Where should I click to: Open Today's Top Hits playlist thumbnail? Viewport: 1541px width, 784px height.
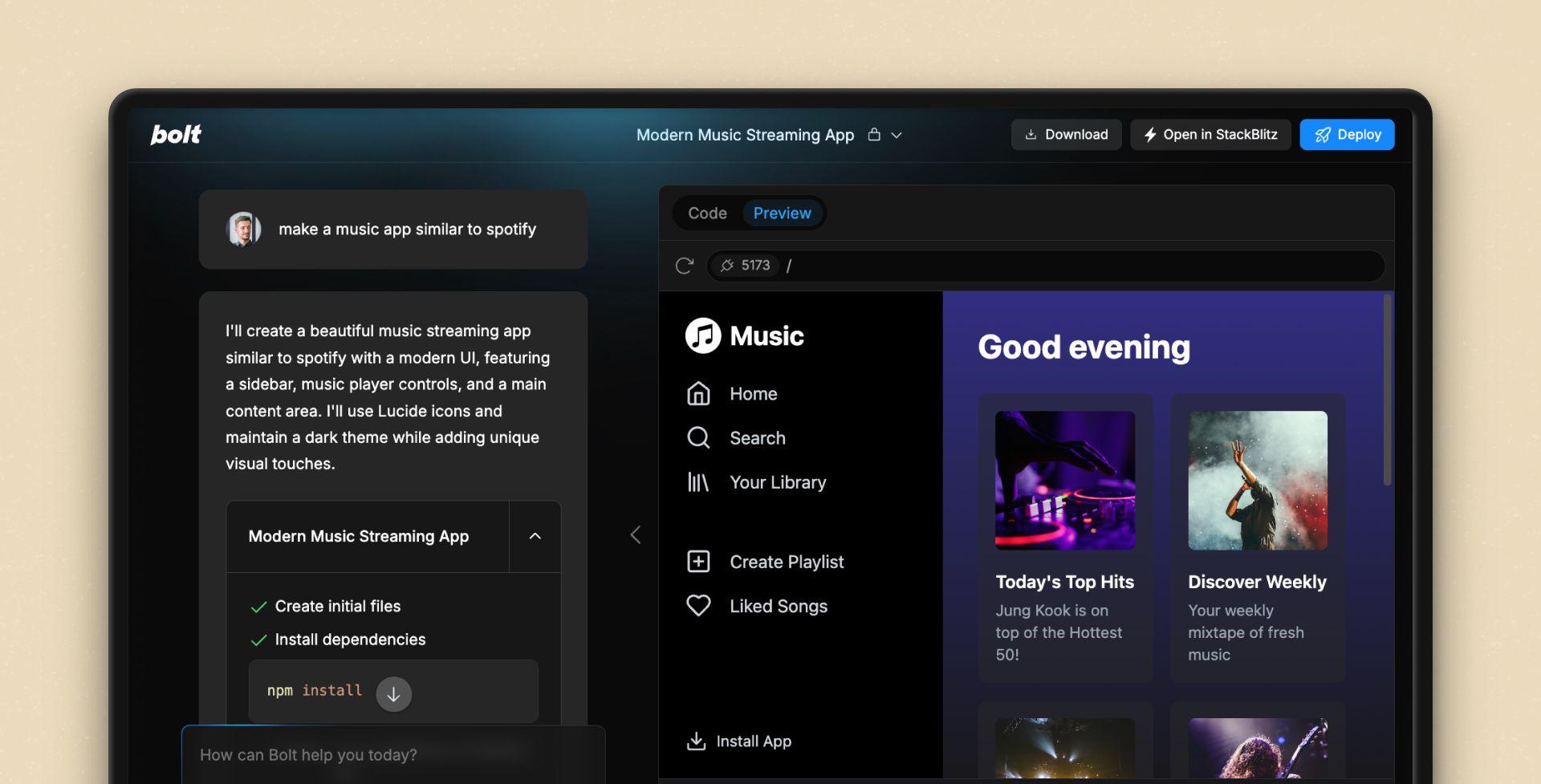(x=1065, y=480)
